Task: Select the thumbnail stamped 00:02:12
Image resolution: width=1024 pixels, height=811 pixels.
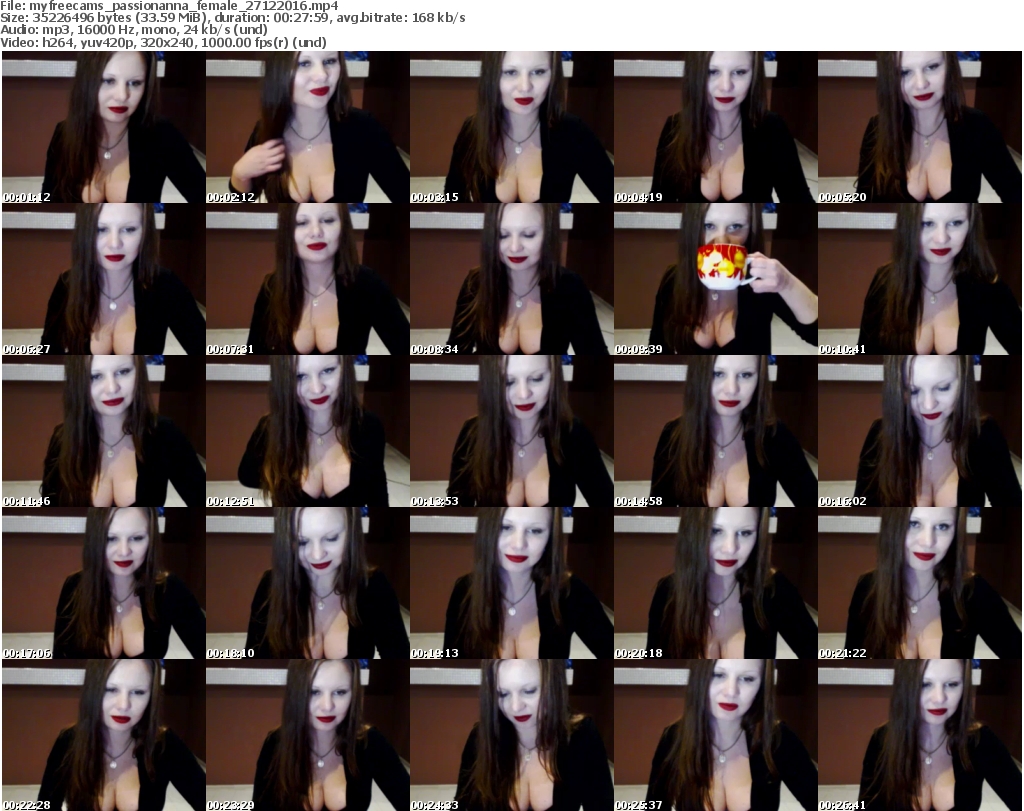Action: [307, 127]
